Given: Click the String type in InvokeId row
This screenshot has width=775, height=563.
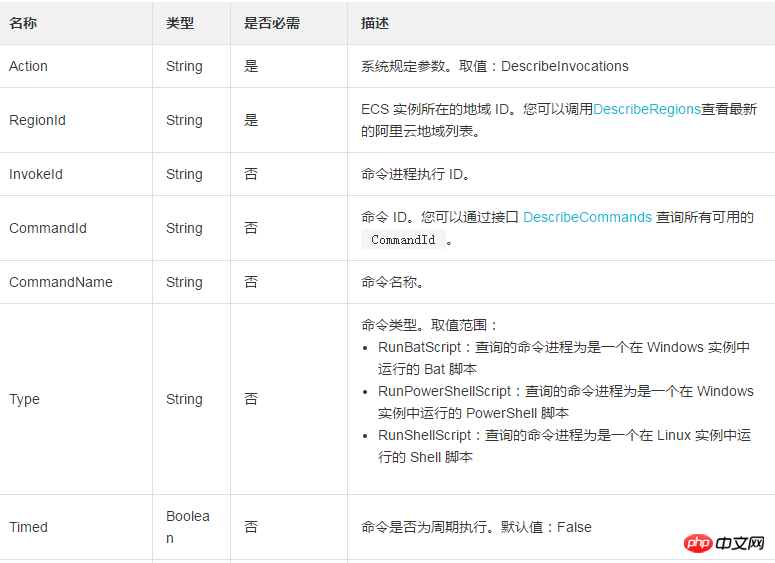Looking at the screenshot, I should coord(184,174).
